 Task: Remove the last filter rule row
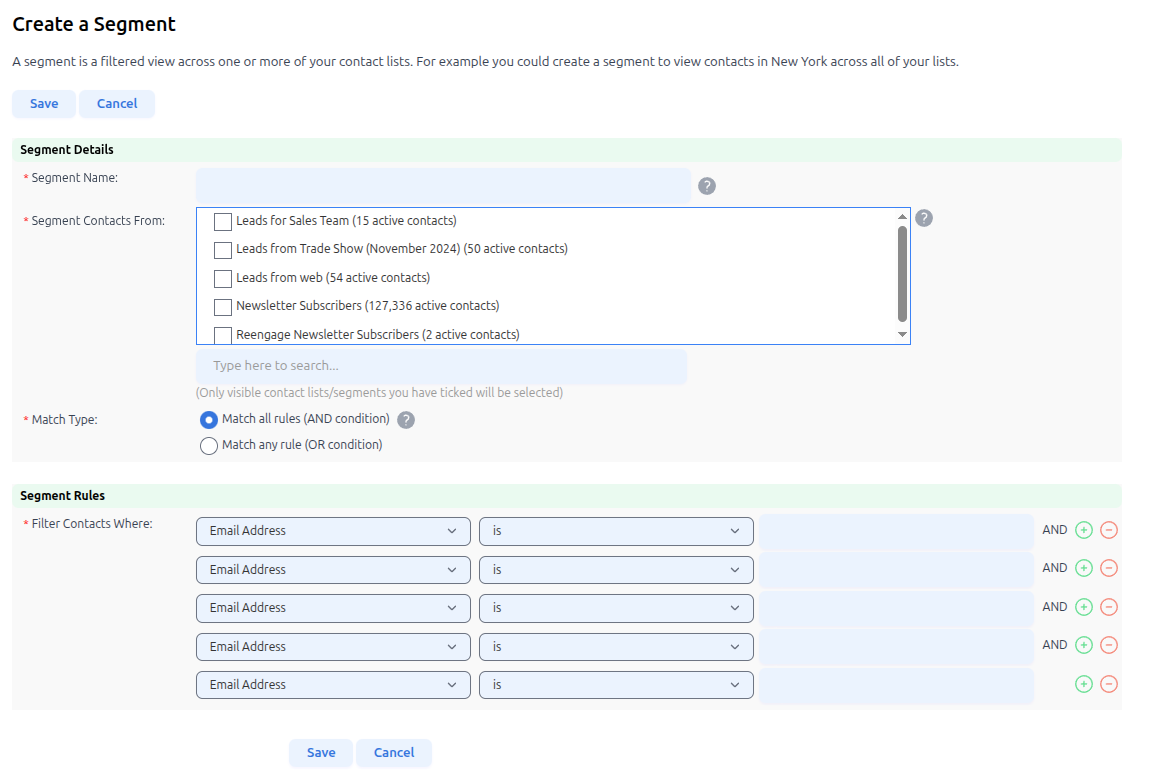1109,685
